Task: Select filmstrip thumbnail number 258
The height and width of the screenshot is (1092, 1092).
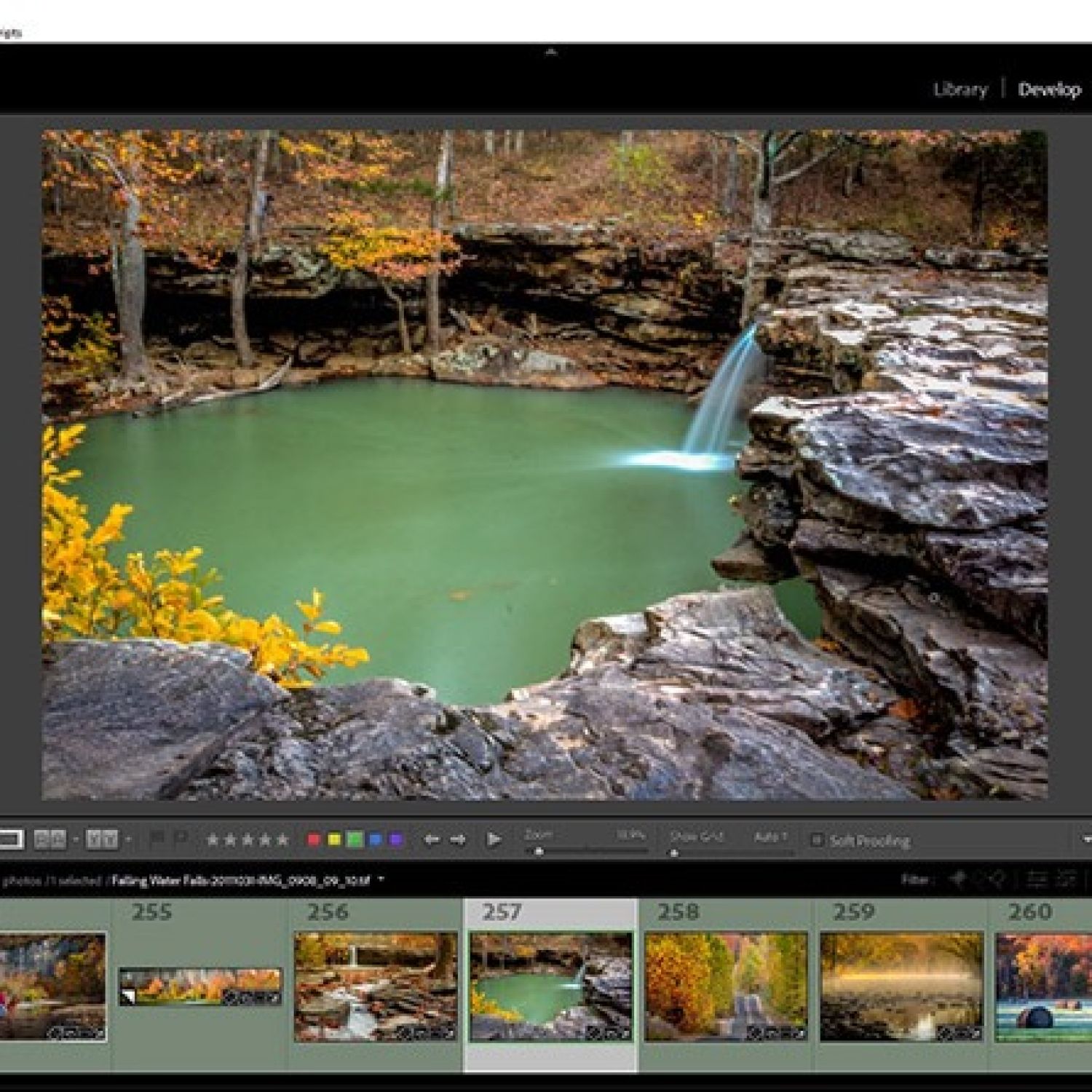Action: click(726, 986)
